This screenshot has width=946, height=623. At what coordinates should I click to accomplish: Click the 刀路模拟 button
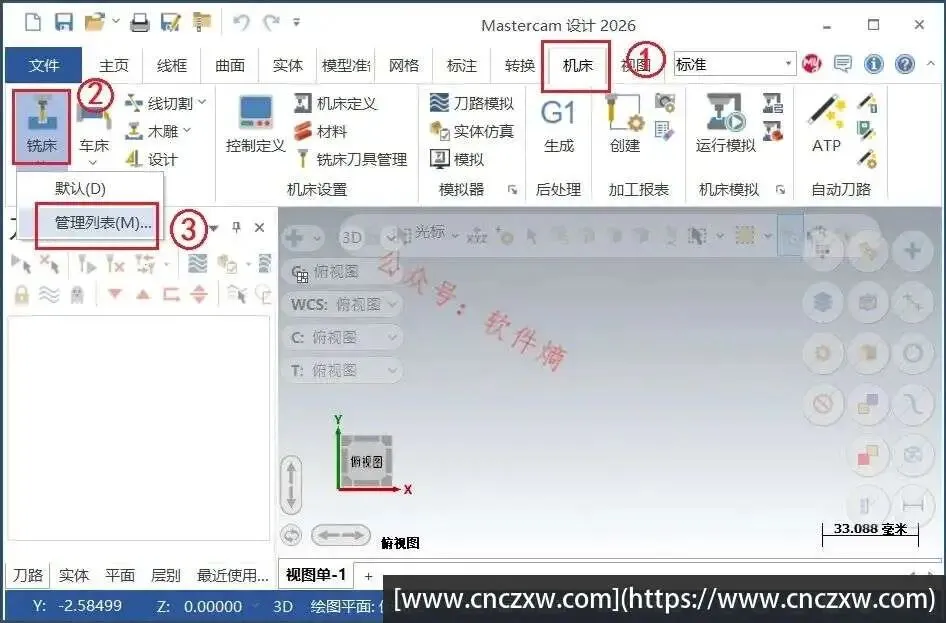(x=472, y=103)
